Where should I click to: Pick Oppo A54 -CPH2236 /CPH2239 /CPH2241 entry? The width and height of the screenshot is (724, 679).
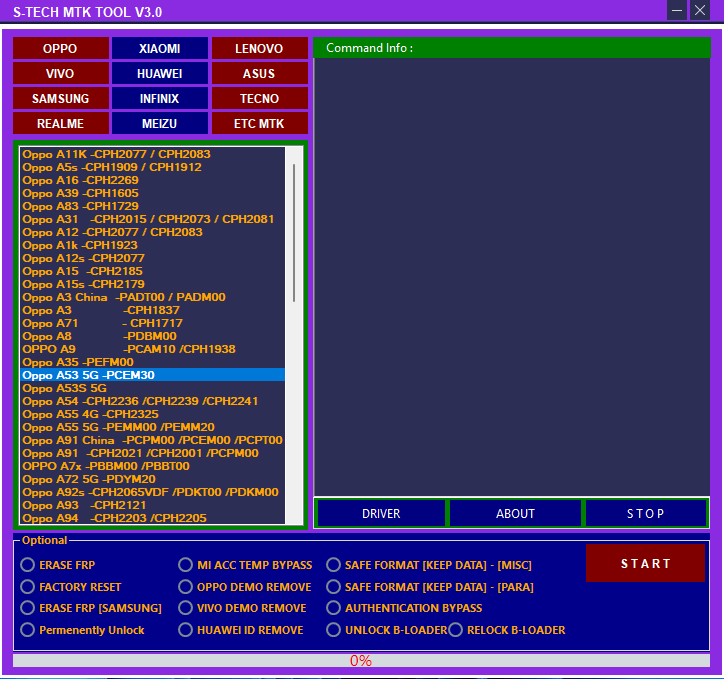(152, 401)
